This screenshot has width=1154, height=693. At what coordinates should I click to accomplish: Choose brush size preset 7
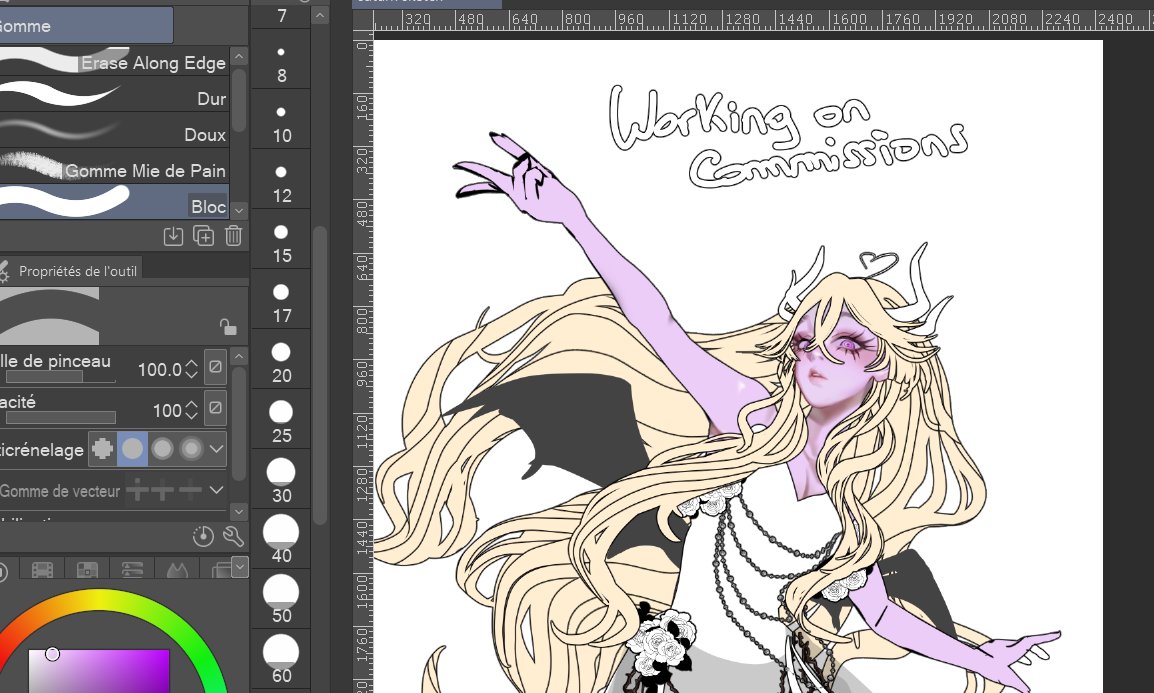pyautogui.click(x=281, y=15)
